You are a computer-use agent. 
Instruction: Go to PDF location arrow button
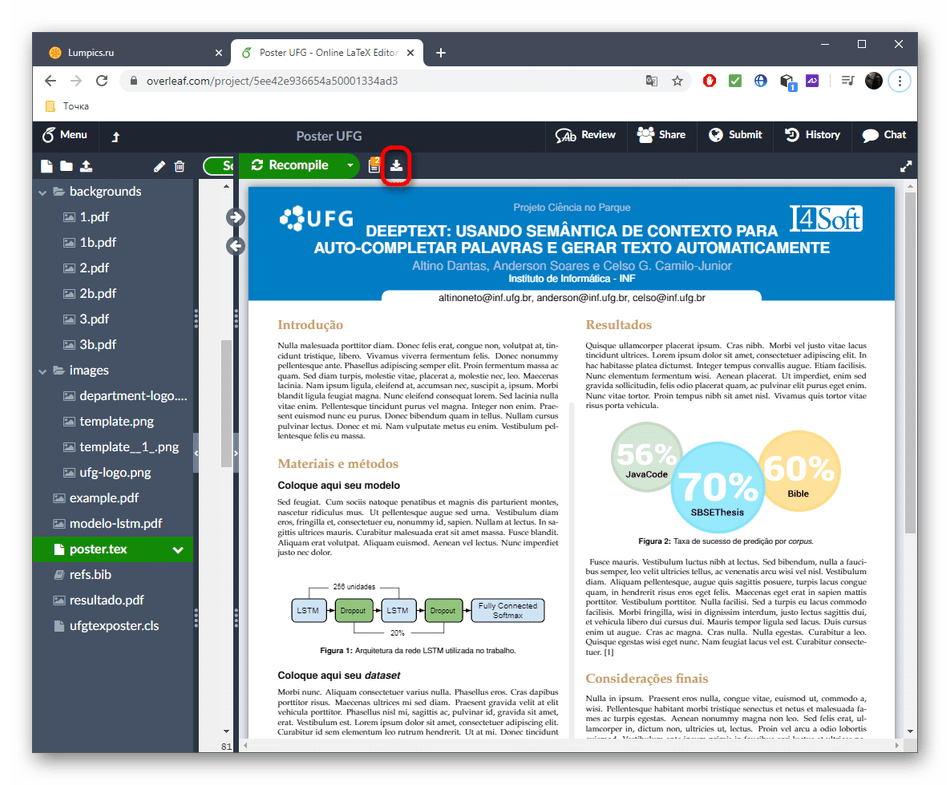click(236, 217)
